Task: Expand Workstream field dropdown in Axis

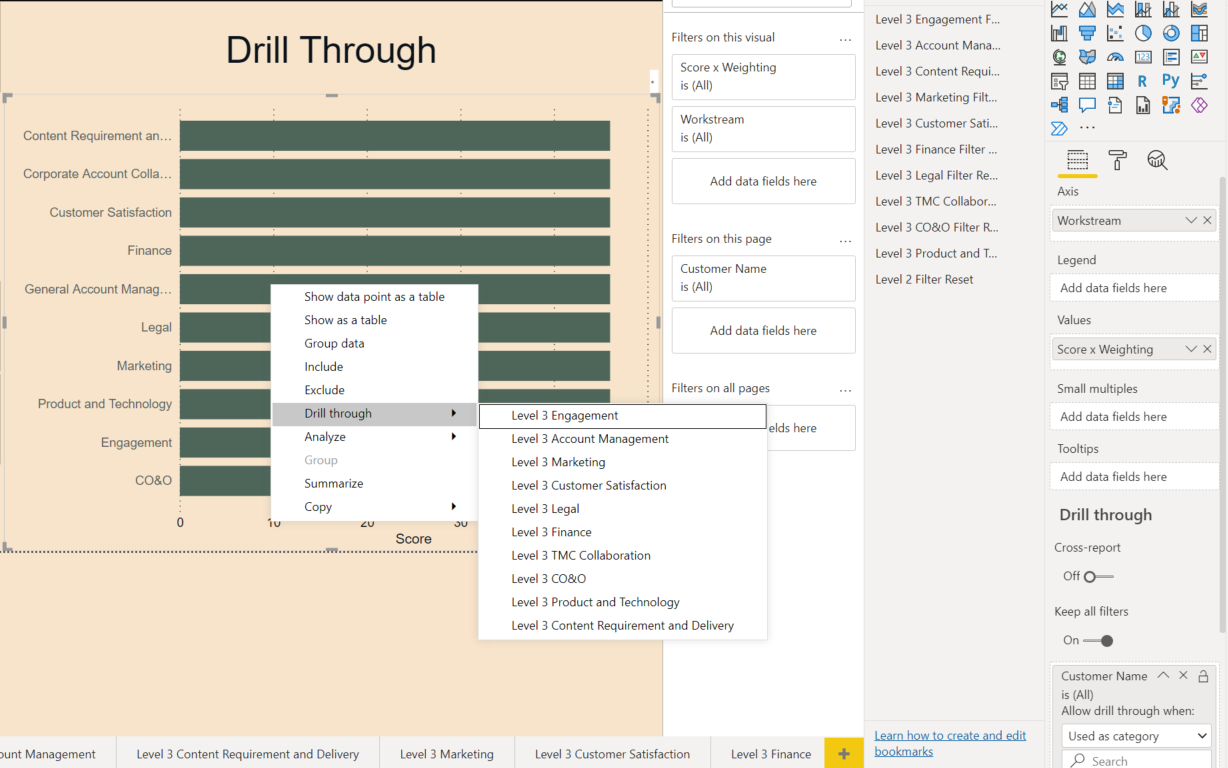Action: [x=1190, y=221]
